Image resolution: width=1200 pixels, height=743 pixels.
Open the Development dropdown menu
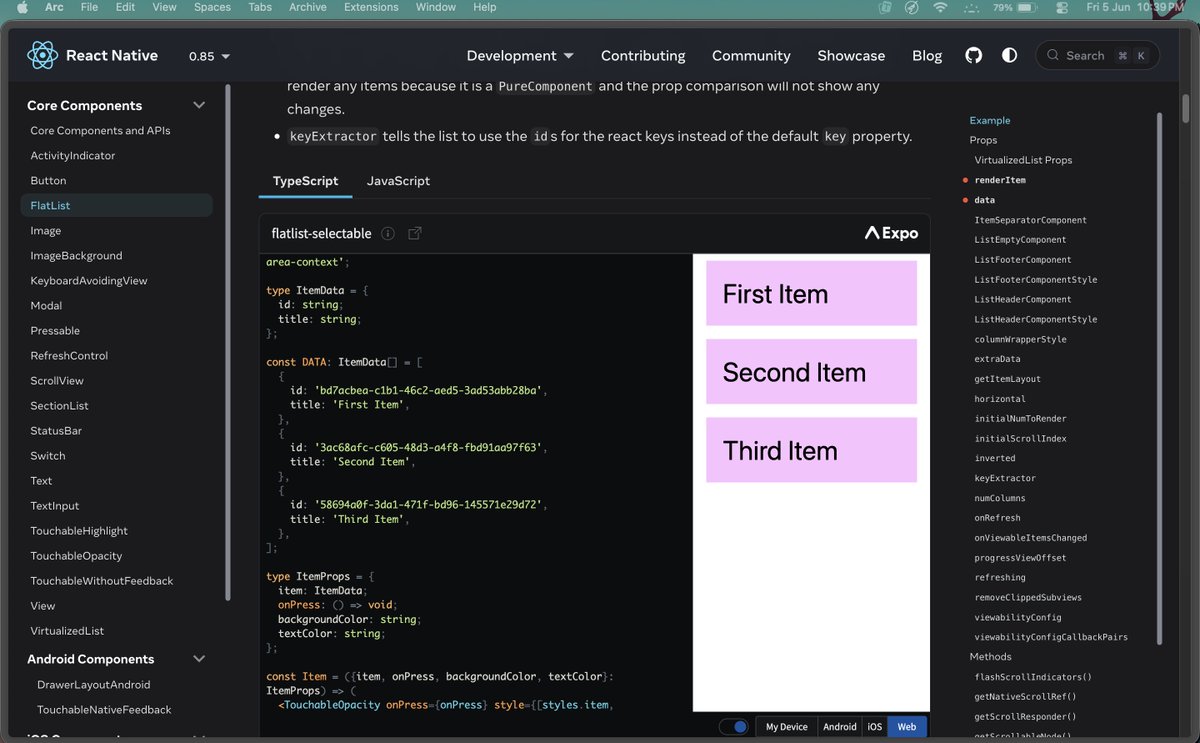point(520,56)
